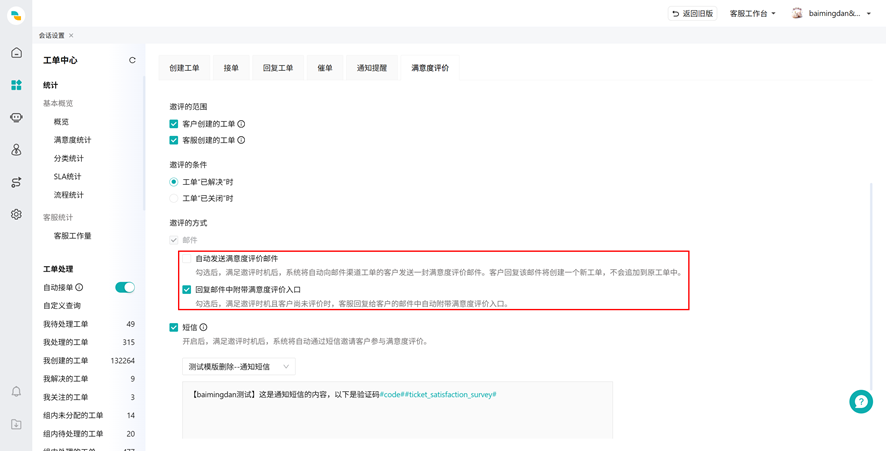Open 客服工作量 in the sidebar
Image resolution: width=886 pixels, height=451 pixels.
(72, 236)
